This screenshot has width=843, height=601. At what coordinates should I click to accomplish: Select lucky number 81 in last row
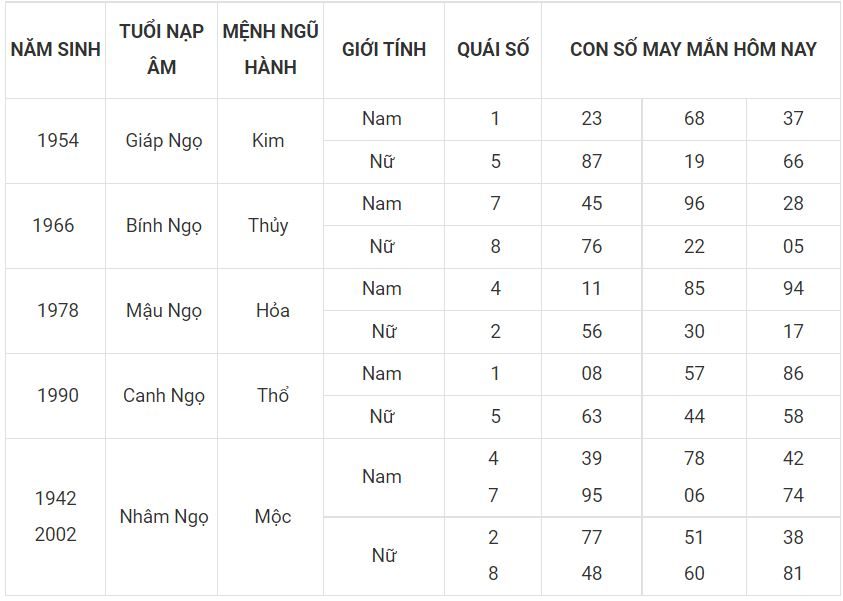(x=793, y=574)
